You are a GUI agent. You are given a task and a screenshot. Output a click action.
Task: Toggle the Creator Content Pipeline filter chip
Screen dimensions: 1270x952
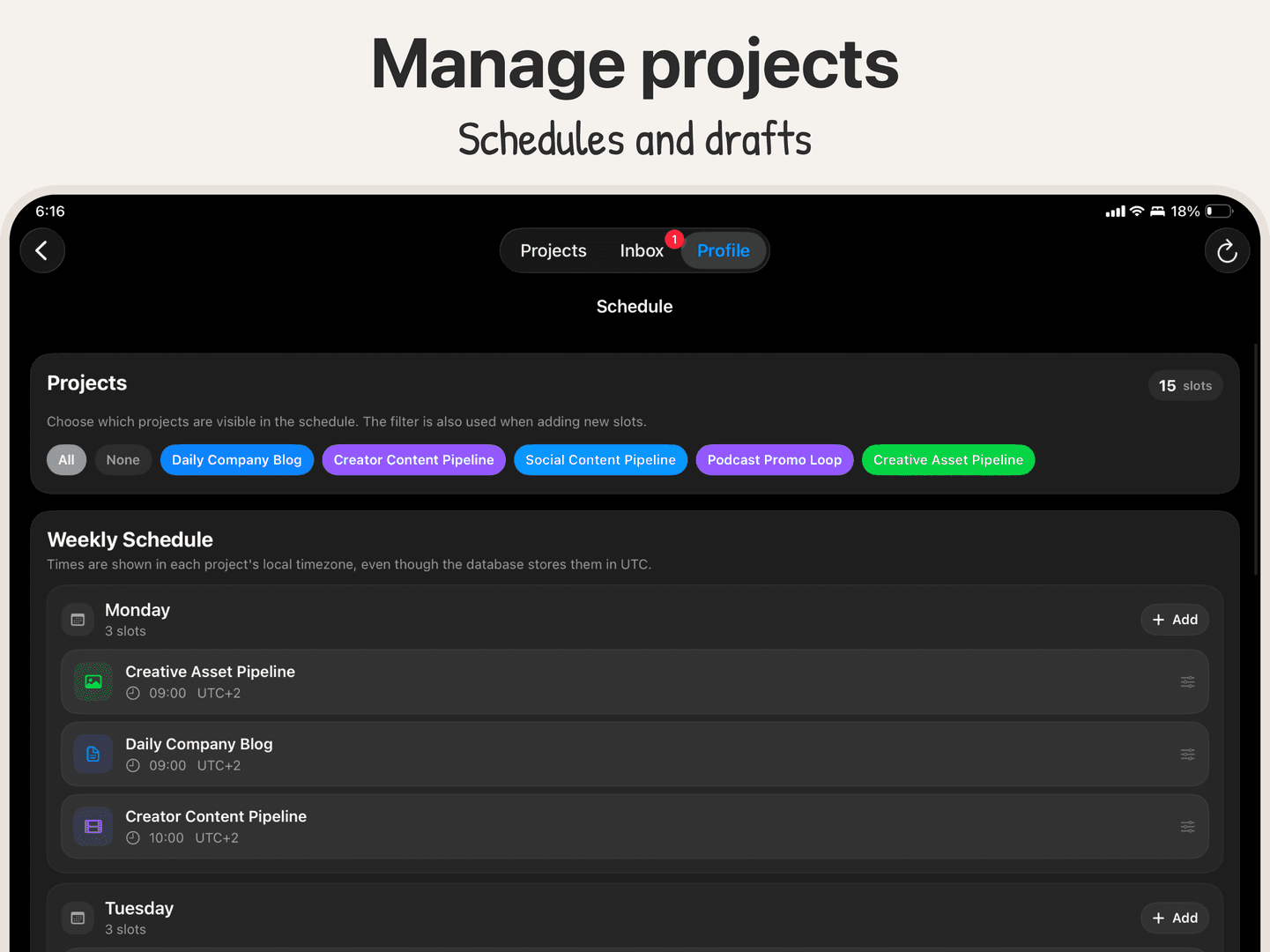tap(414, 460)
